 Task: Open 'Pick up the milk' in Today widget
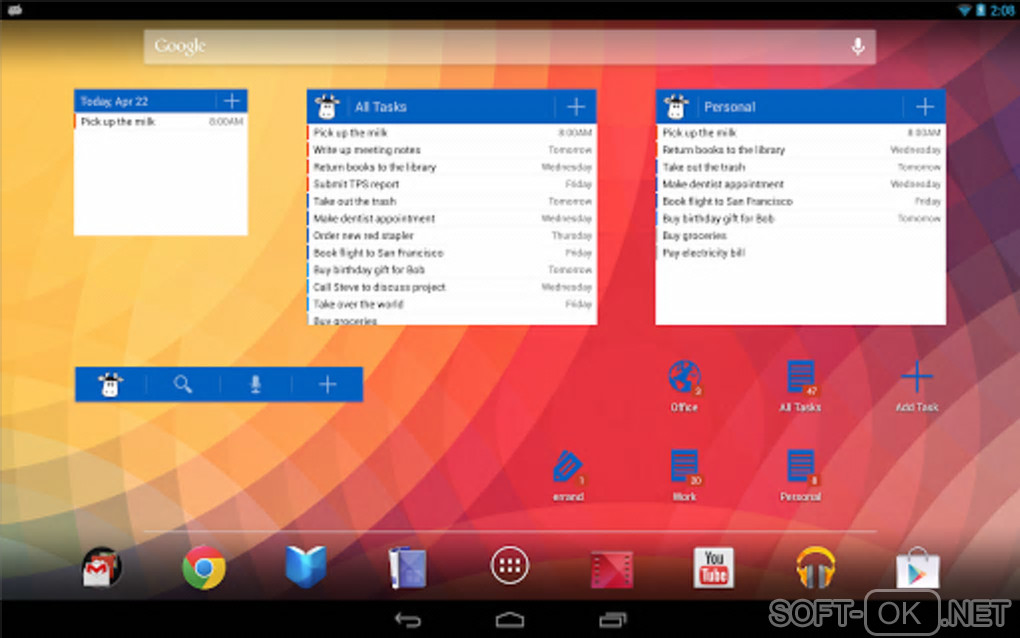point(161,122)
